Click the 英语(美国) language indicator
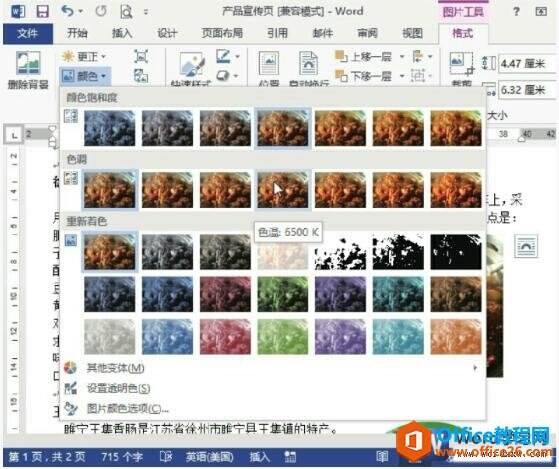Image resolution: width=559 pixels, height=469 pixels. [210, 457]
